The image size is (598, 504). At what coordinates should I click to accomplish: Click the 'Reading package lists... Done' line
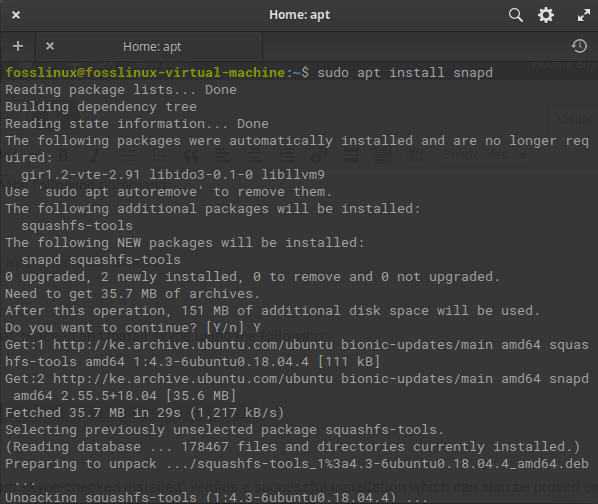[x=121, y=90]
